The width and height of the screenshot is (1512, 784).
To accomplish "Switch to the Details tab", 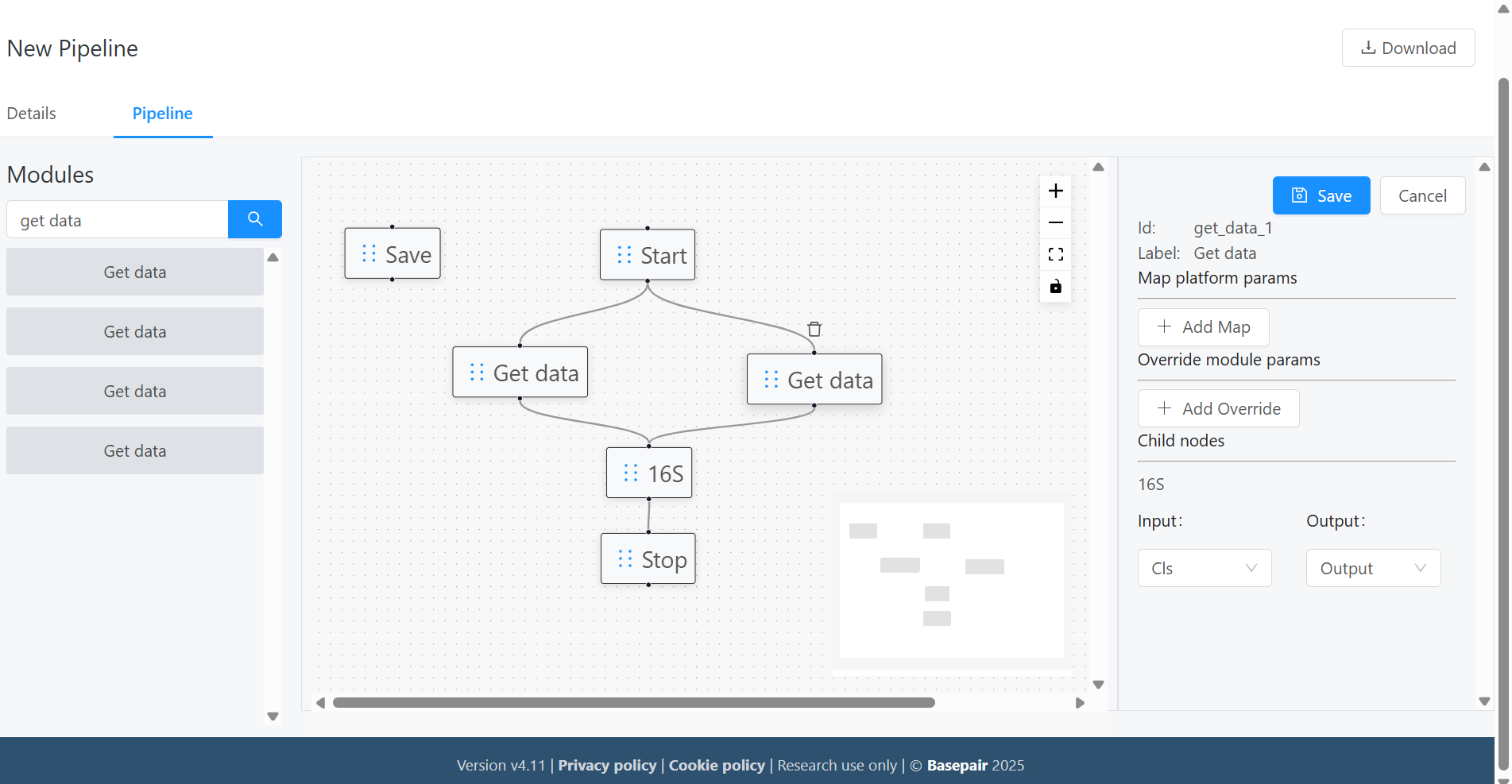I will pyautogui.click(x=31, y=113).
